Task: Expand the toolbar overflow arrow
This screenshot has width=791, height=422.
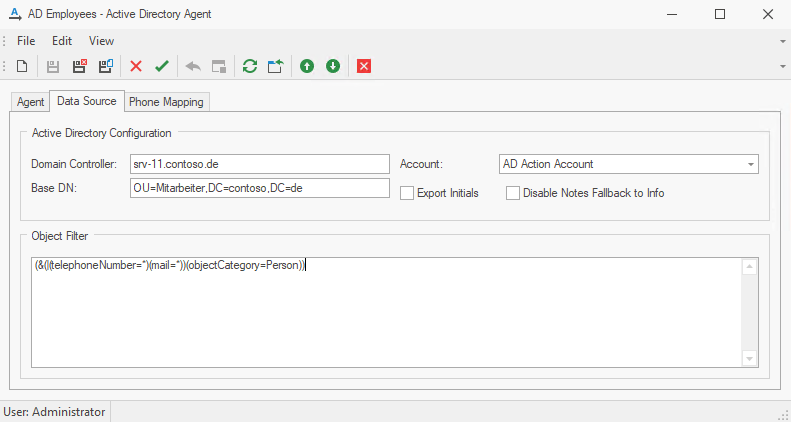Action: pyautogui.click(x=783, y=67)
